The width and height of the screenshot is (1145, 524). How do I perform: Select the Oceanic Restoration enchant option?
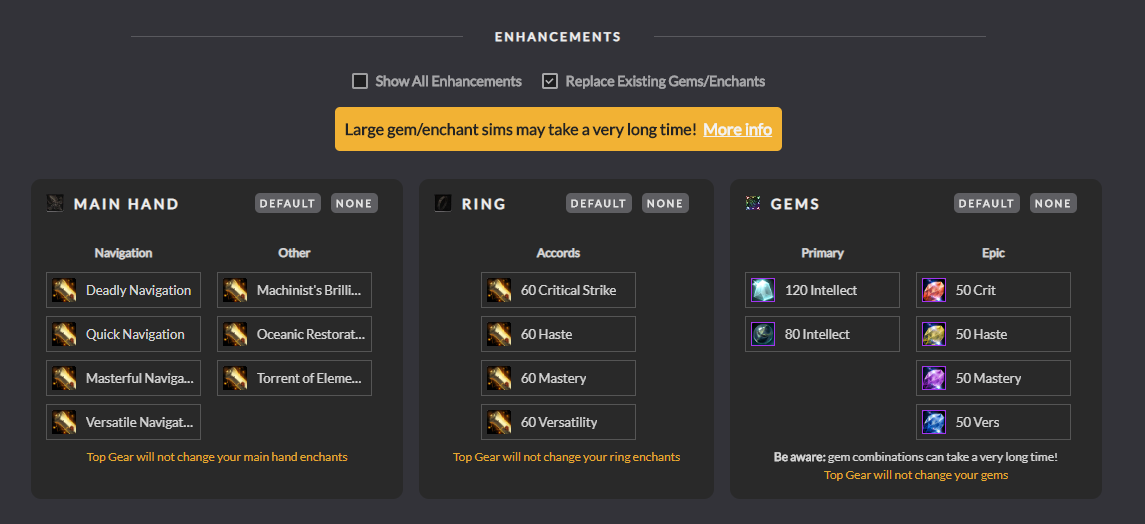coord(294,334)
